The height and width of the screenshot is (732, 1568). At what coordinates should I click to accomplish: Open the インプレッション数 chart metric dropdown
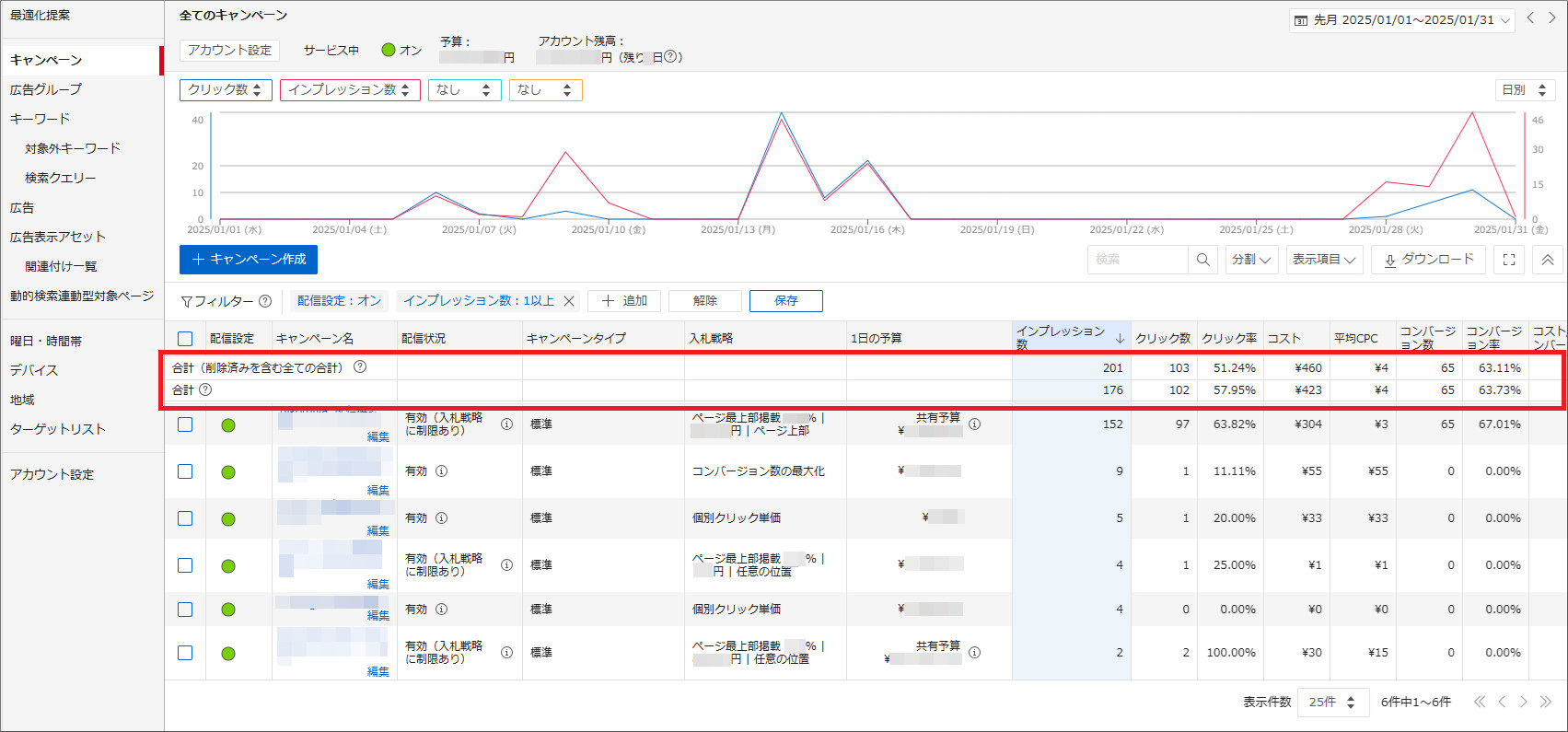350,90
